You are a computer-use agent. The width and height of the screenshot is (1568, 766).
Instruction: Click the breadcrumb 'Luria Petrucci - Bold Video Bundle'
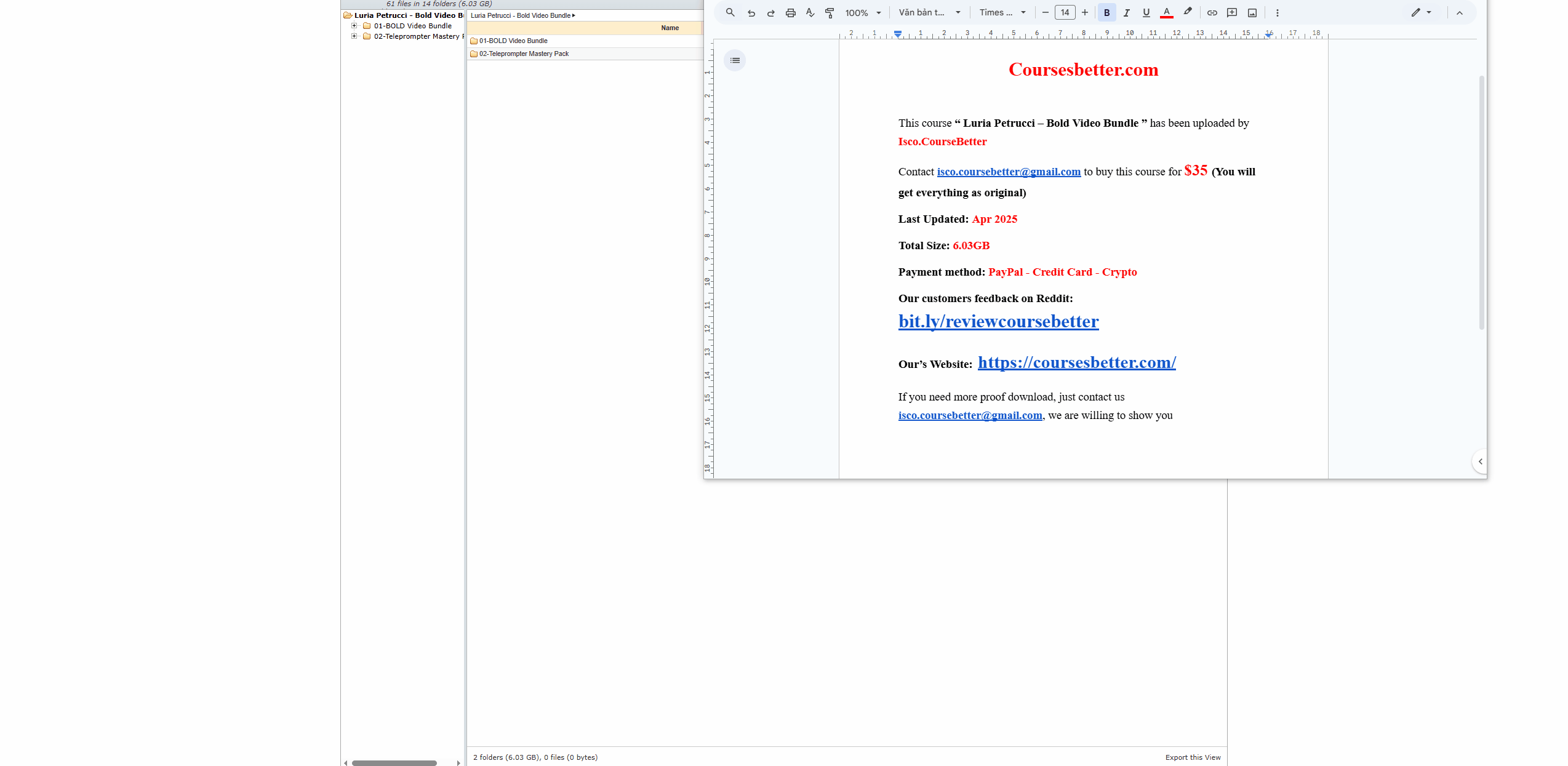[521, 15]
